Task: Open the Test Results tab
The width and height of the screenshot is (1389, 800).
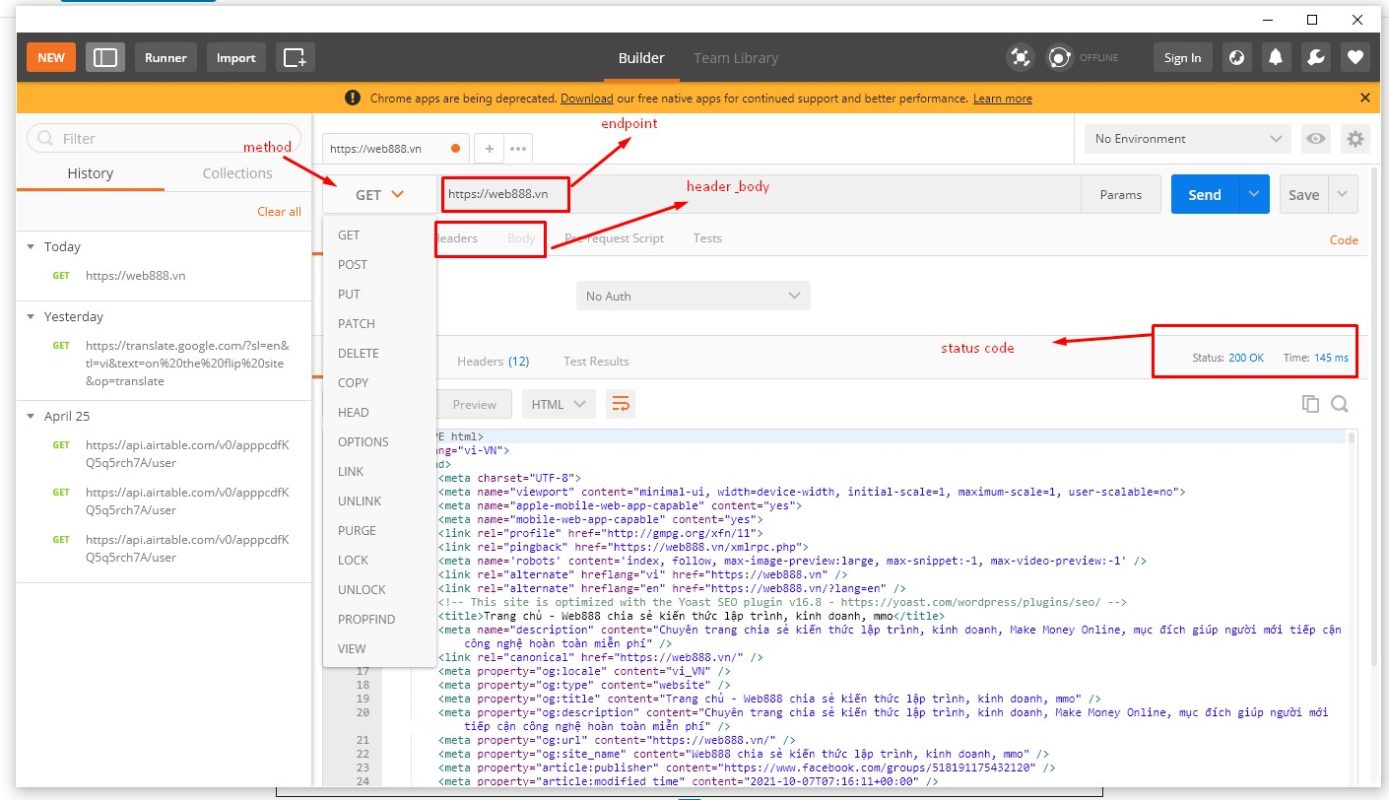Action: pyautogui.click(x=596, y=361)
